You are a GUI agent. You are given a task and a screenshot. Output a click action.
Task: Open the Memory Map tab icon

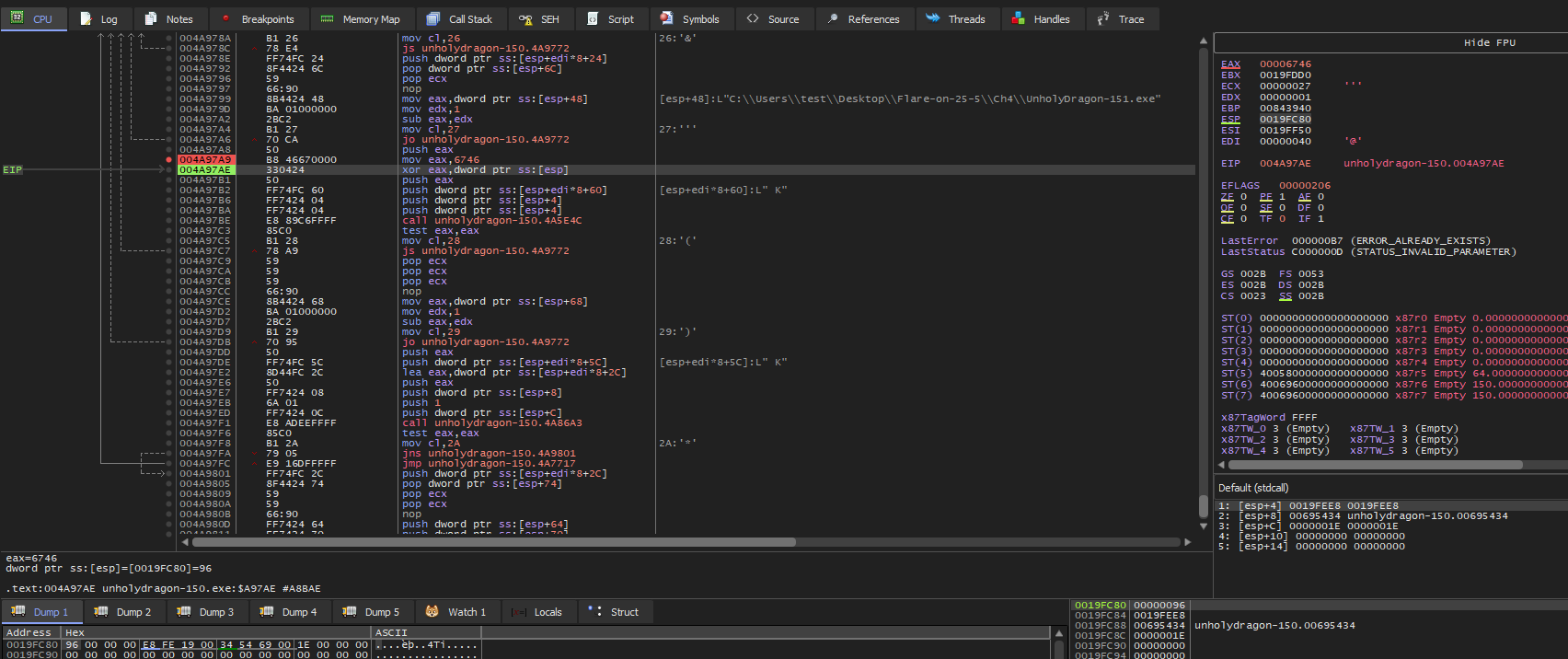pos(327,19)
